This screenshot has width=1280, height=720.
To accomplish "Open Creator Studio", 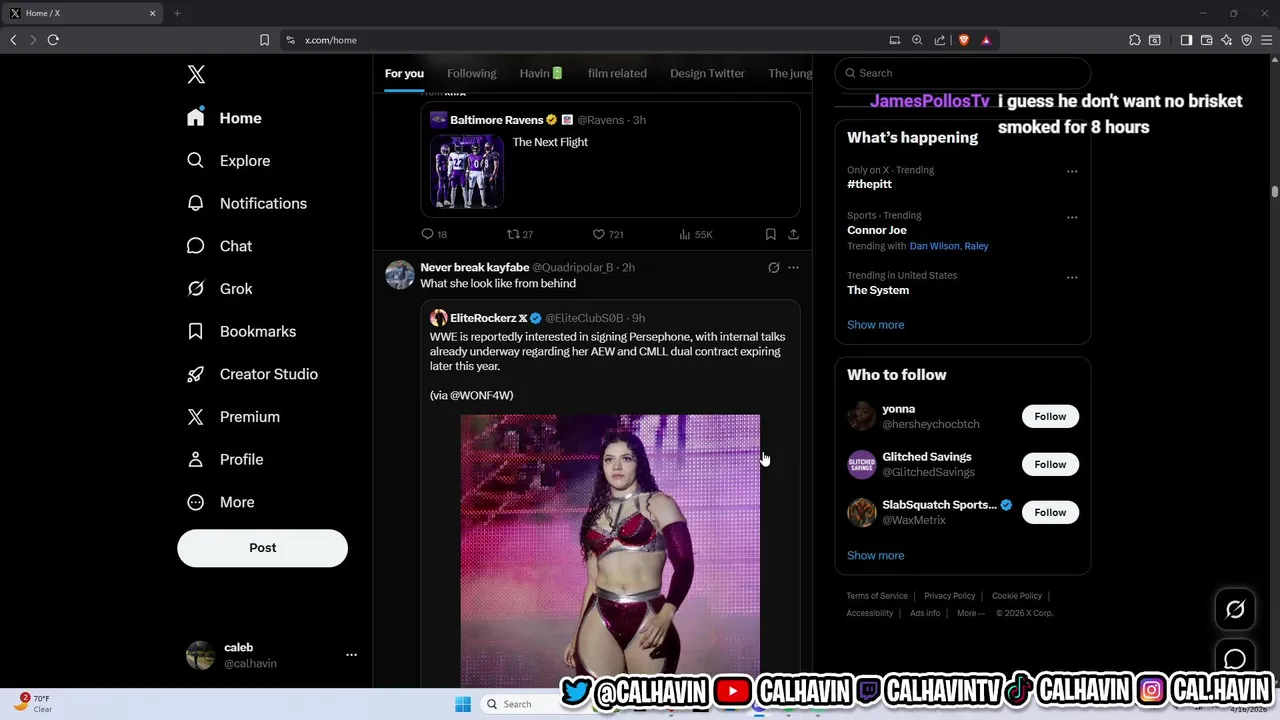I will [253, 374].
